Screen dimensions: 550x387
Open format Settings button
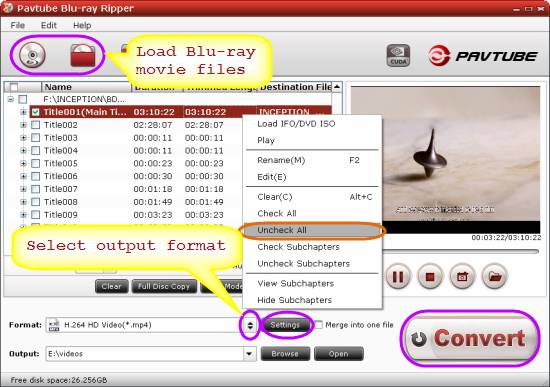(x=285, y=325)
